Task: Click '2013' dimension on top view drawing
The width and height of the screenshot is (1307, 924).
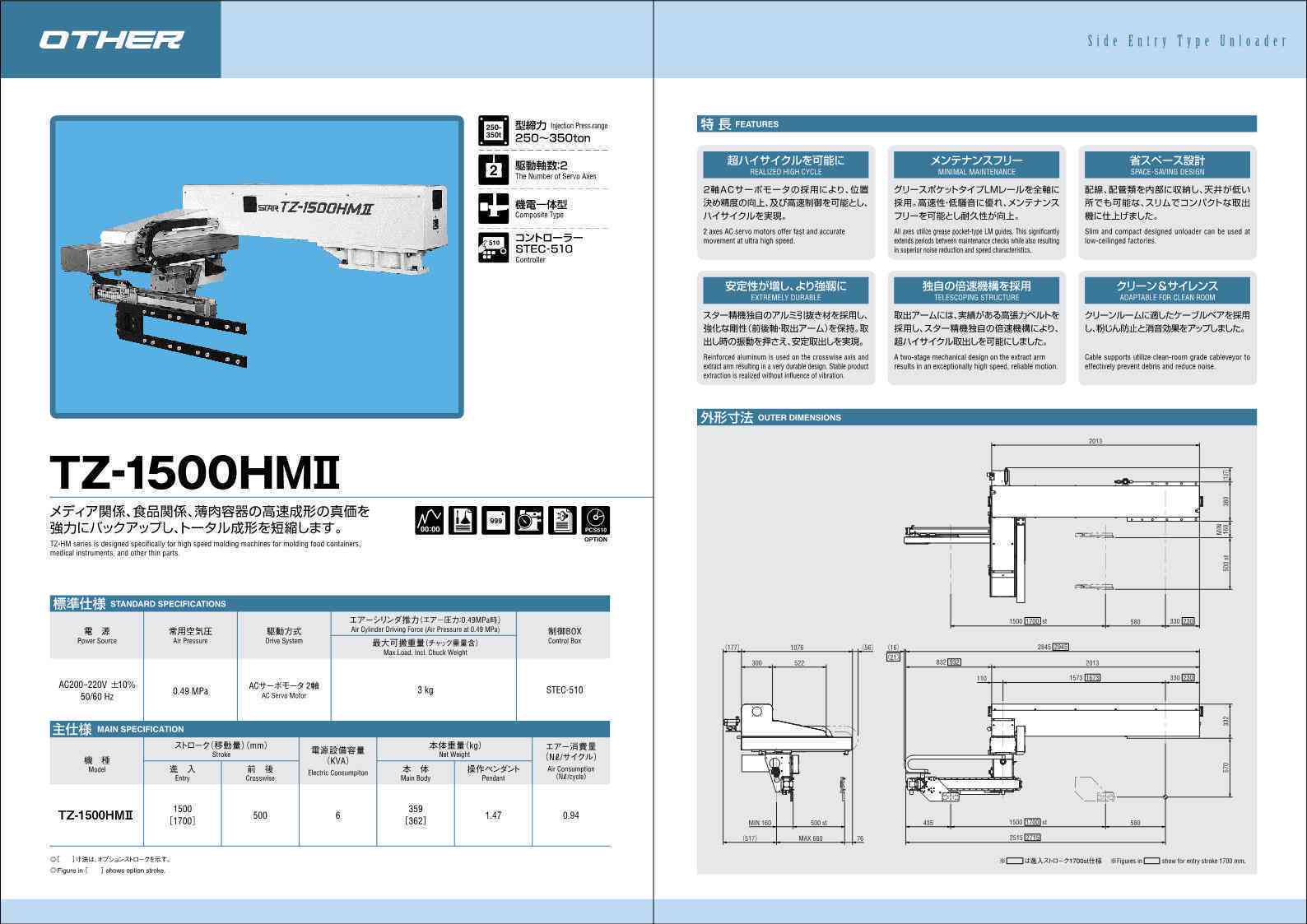Action: (x=1095, y=441)
